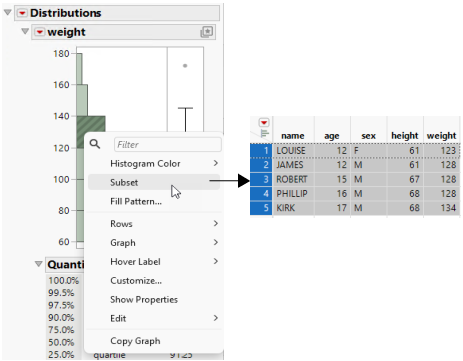Click the Distributions title text

(66, 13)
